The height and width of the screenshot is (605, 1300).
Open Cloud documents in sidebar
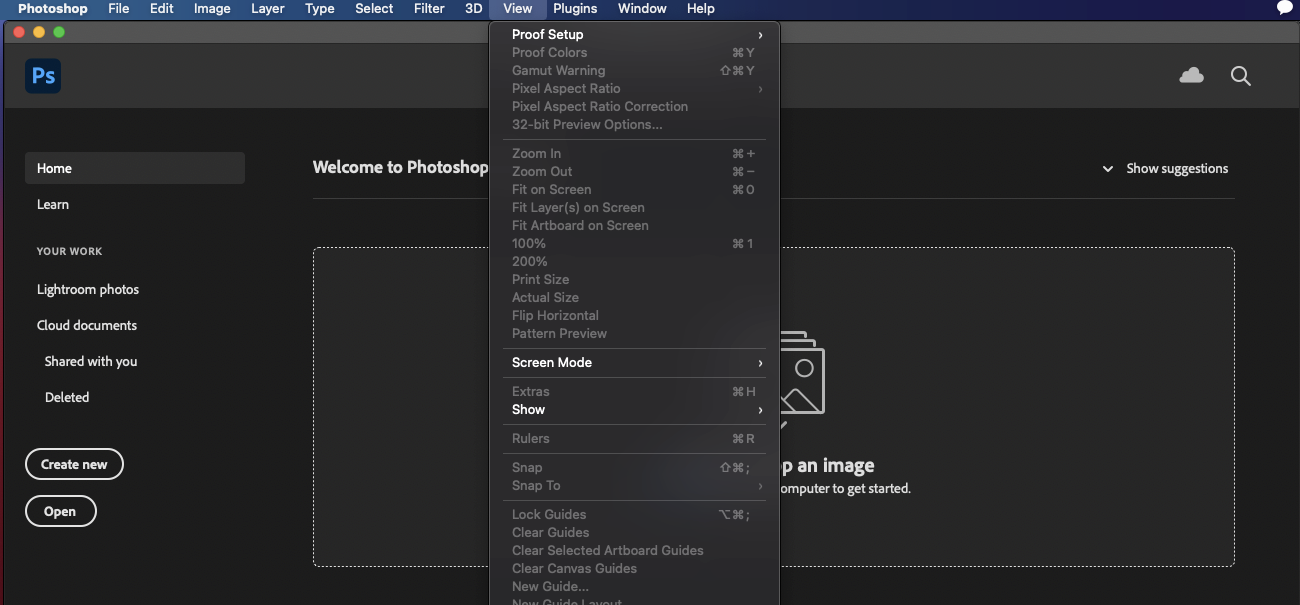pyautogui.click(x=87, y=325)
